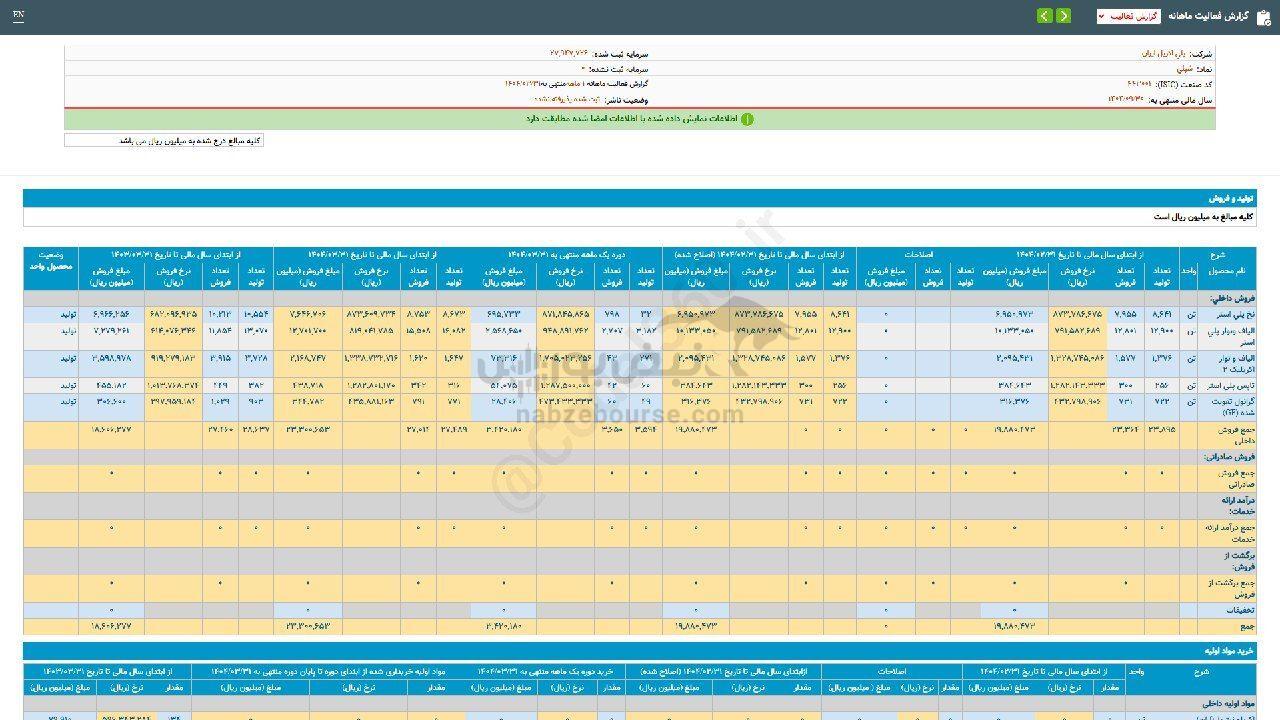Click the خرید مواد اولیه section header
The width and height of the screenshot is (1280, 720).
[1228, 651]
